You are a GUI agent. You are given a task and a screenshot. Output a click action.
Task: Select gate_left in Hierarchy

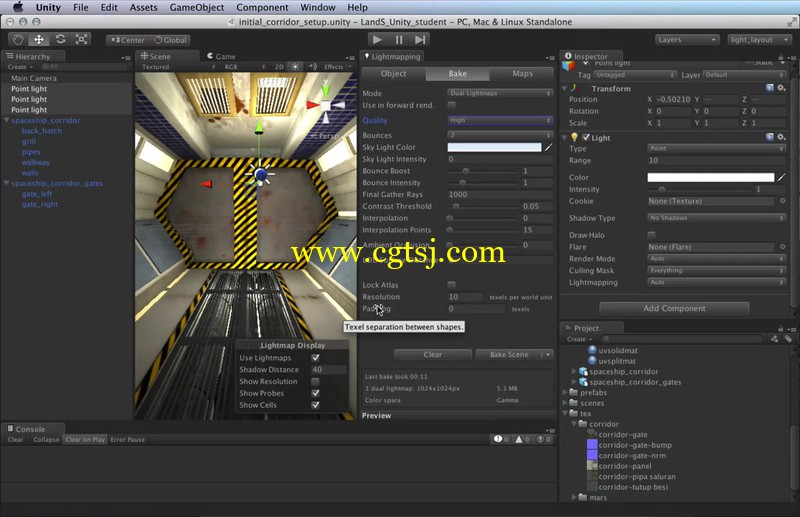37,194
